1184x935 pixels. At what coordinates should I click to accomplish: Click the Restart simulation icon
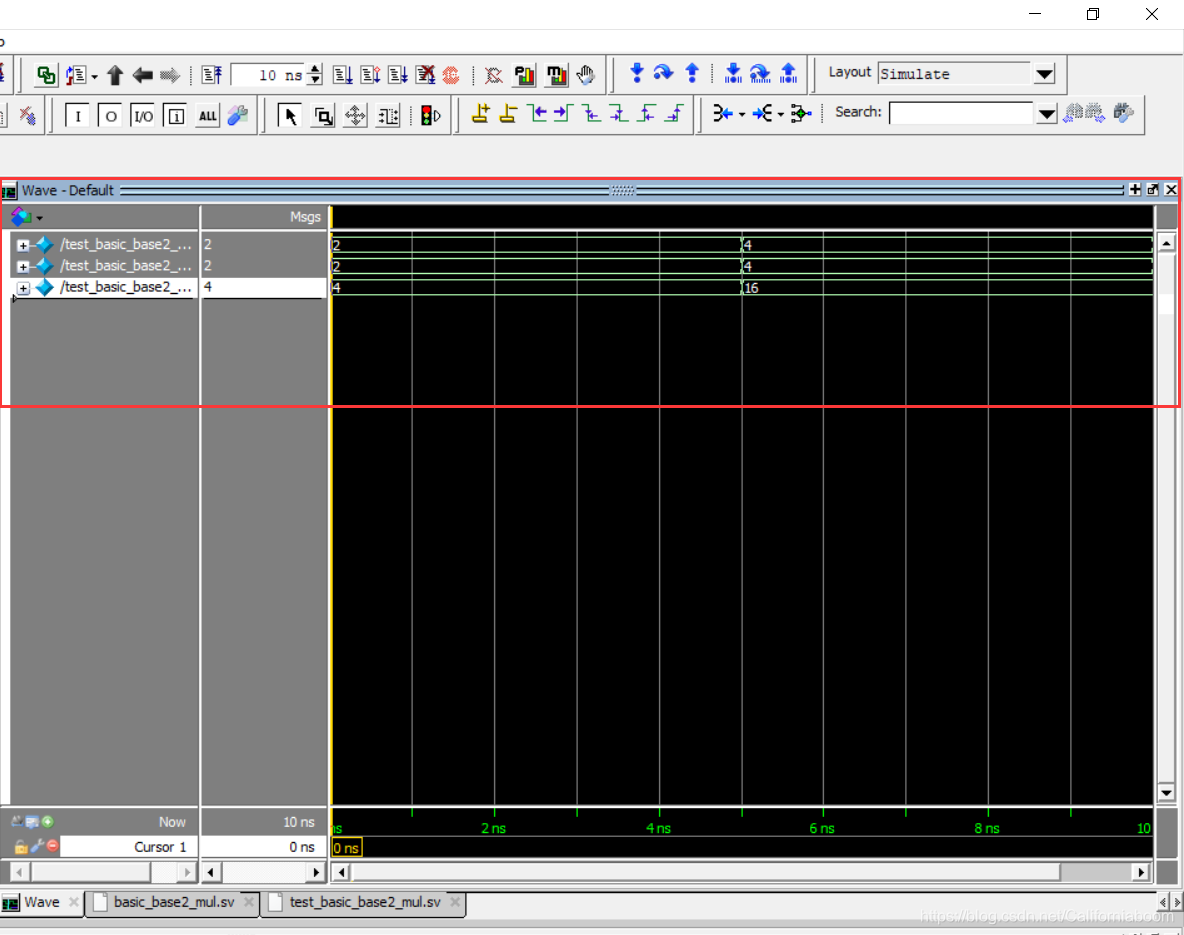coord(212,75)
